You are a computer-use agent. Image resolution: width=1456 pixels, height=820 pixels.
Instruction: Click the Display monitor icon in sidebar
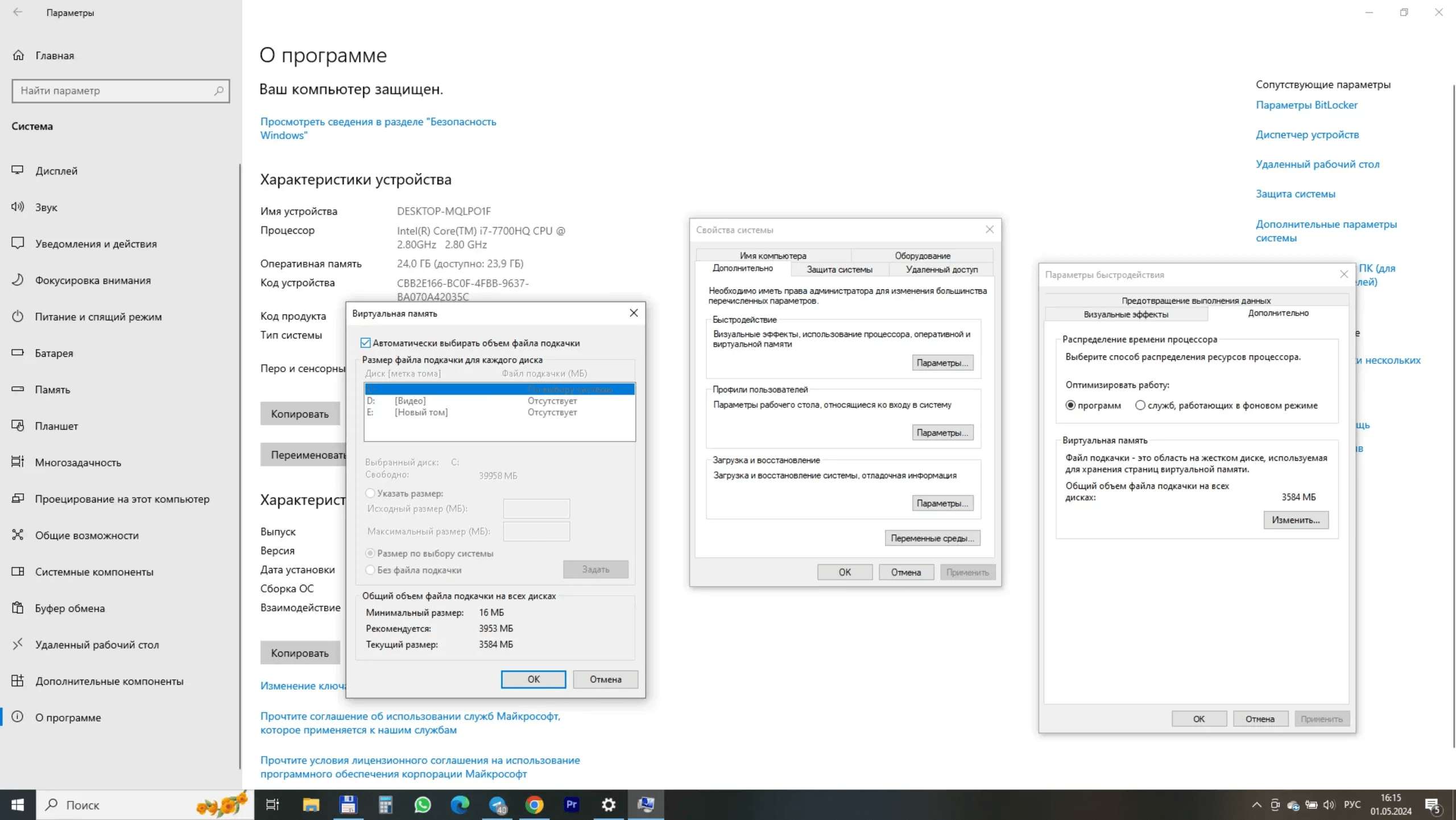(18, 170)
